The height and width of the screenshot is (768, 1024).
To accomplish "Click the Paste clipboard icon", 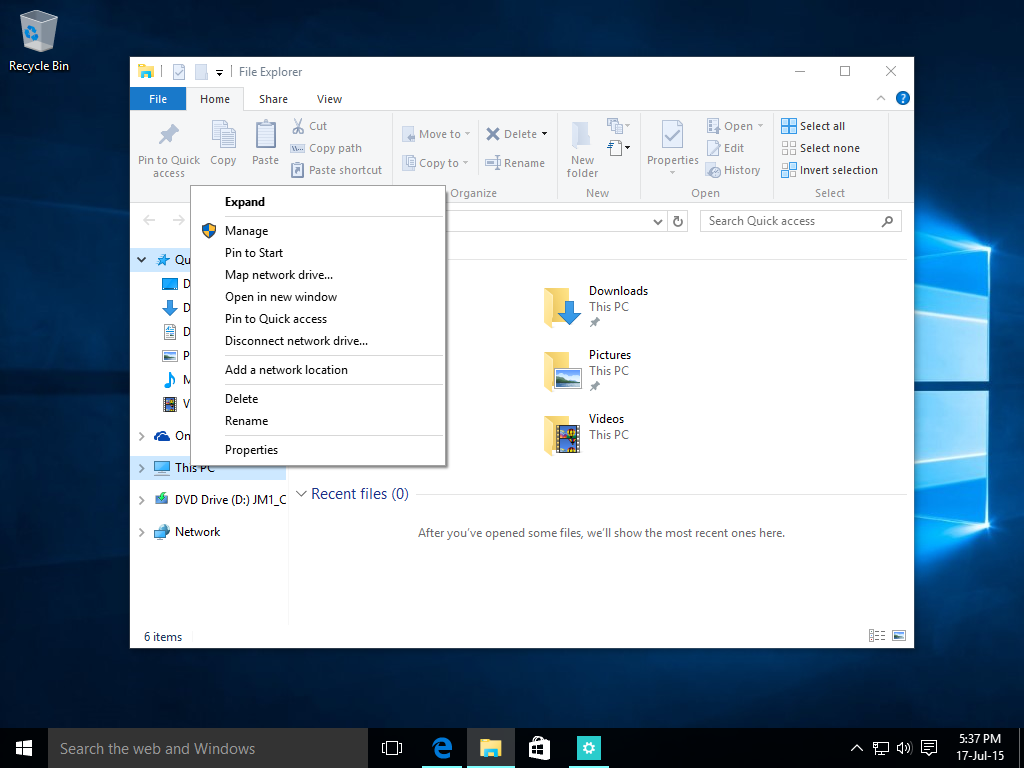I will tap(265, 135).
